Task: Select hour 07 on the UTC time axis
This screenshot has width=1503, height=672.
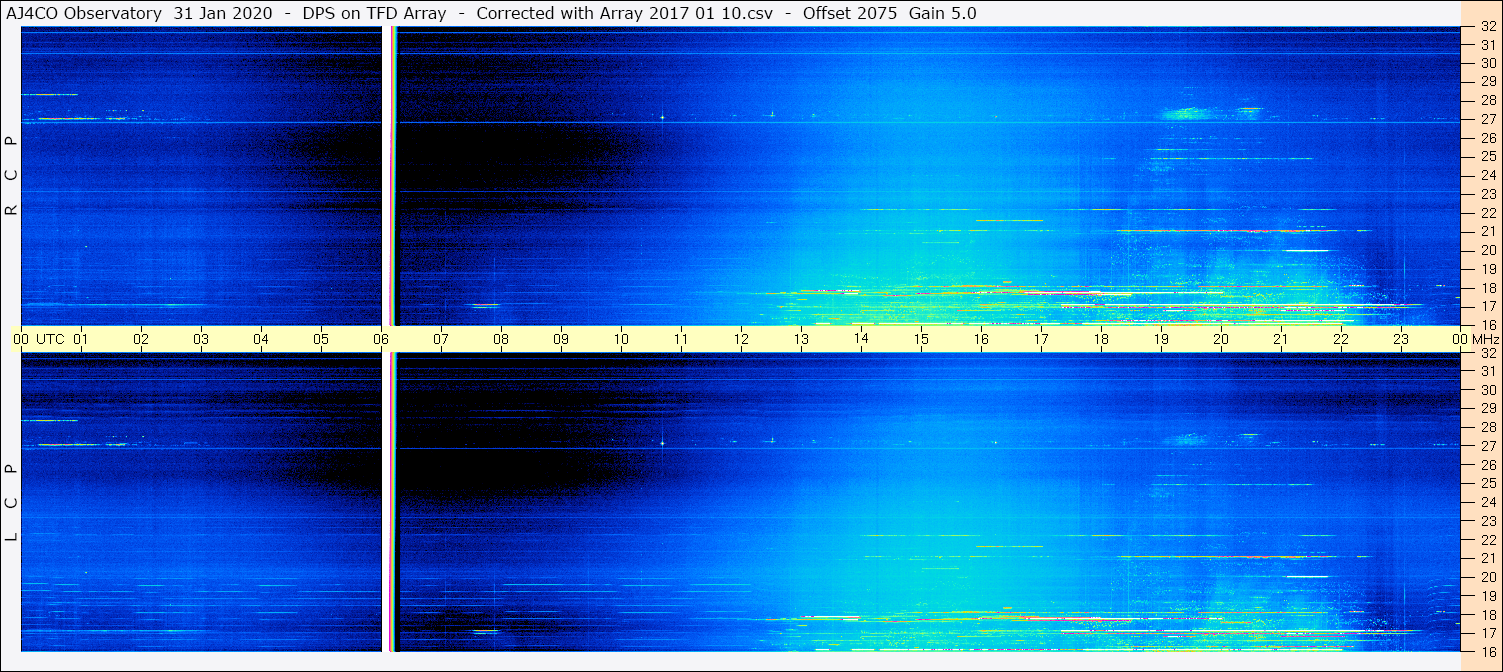Action: tap(441, 339)
